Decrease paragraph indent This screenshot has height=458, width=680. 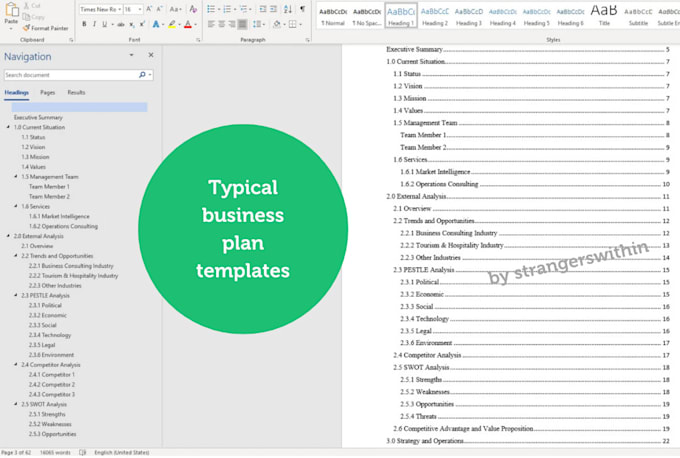coord(263,9)
